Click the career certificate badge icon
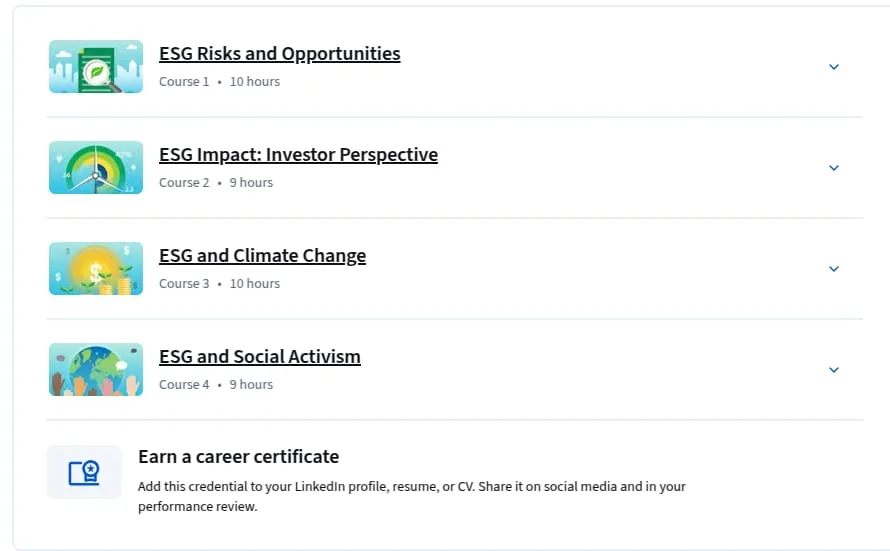Screen dimensions: 890x551 tap(84, 472)
